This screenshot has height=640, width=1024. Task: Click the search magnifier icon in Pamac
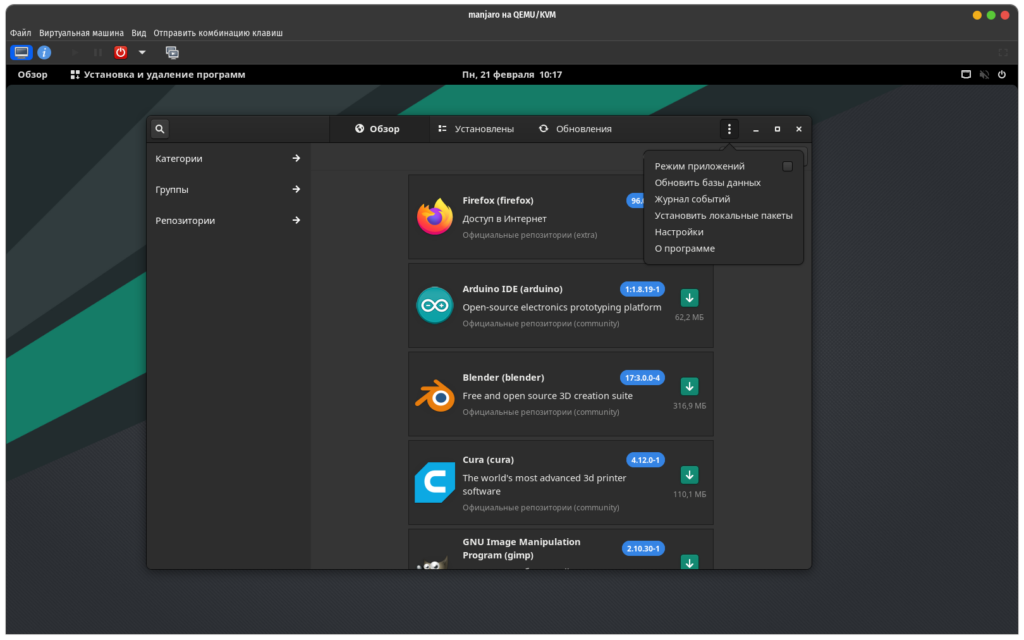[x=160, y=129]
